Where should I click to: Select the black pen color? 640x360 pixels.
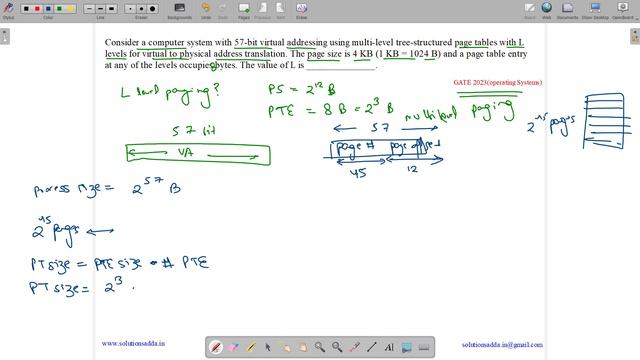pos(26,8)
